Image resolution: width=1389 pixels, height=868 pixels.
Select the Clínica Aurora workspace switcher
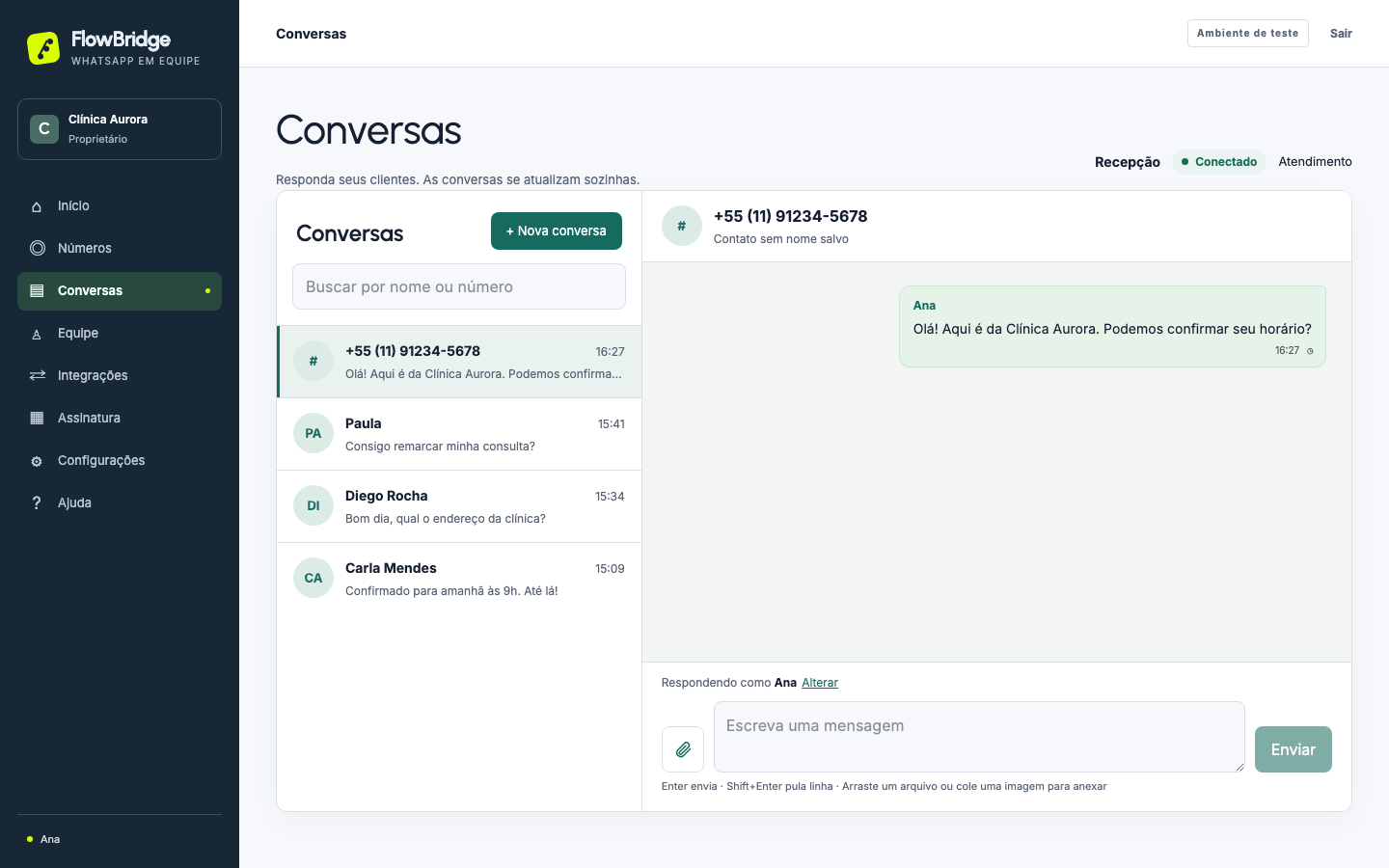click(120, 129)
